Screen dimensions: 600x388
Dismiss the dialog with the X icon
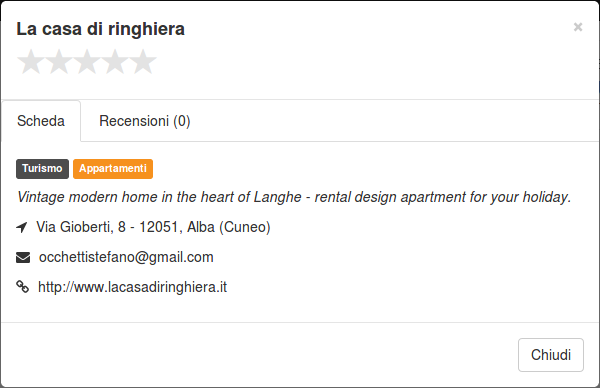578,27
